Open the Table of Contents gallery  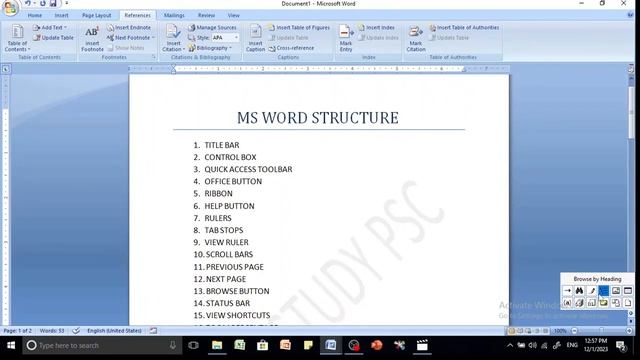pyautogui.click(x=17, y=38)
